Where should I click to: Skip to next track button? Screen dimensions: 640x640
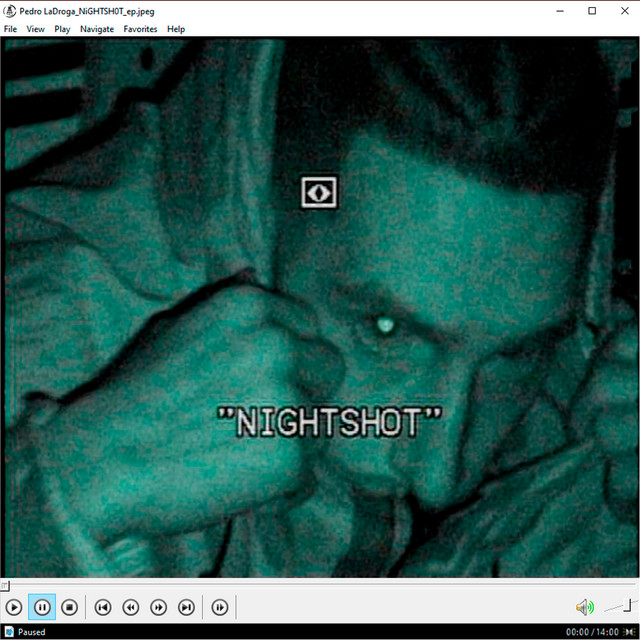pos(186,607)
